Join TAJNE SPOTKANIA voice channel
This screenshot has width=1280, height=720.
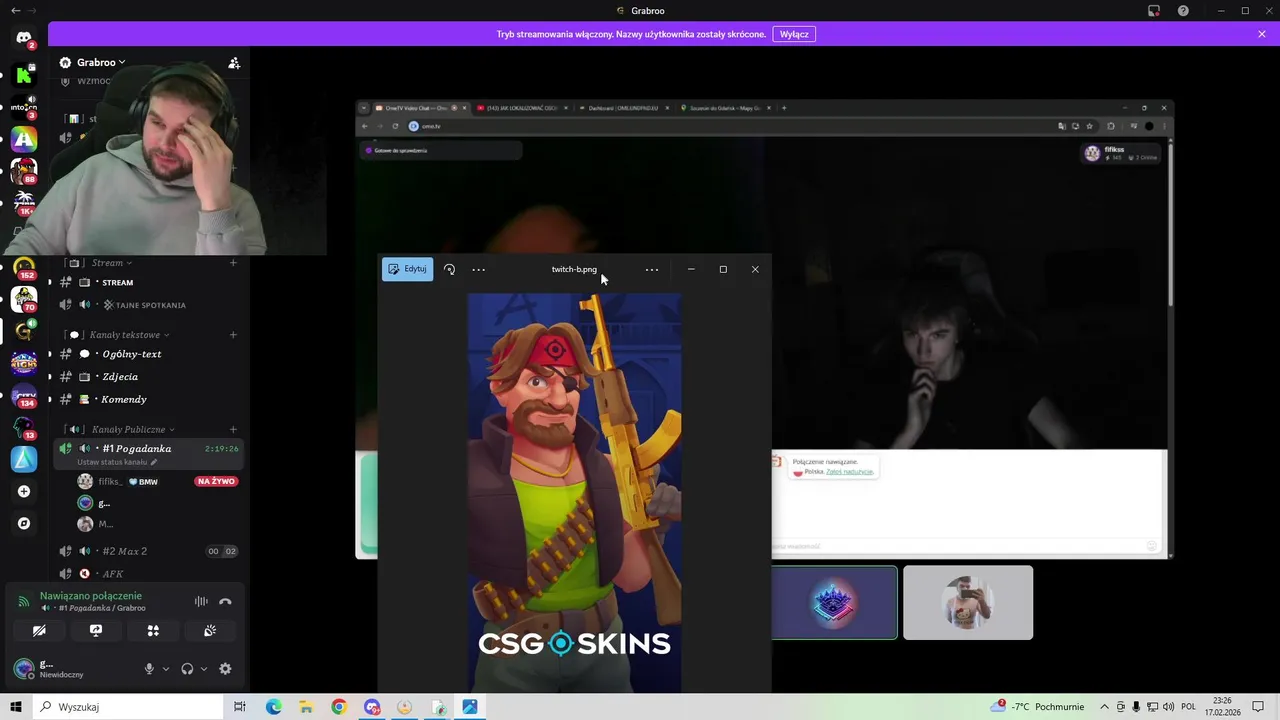[148, 305]
